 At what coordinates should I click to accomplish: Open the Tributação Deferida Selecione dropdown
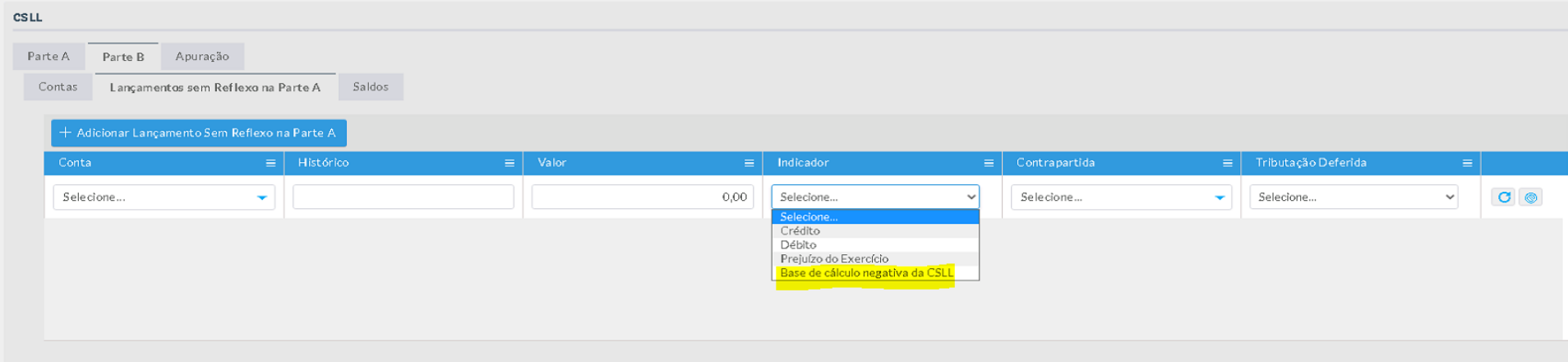tap(1354, 197)
